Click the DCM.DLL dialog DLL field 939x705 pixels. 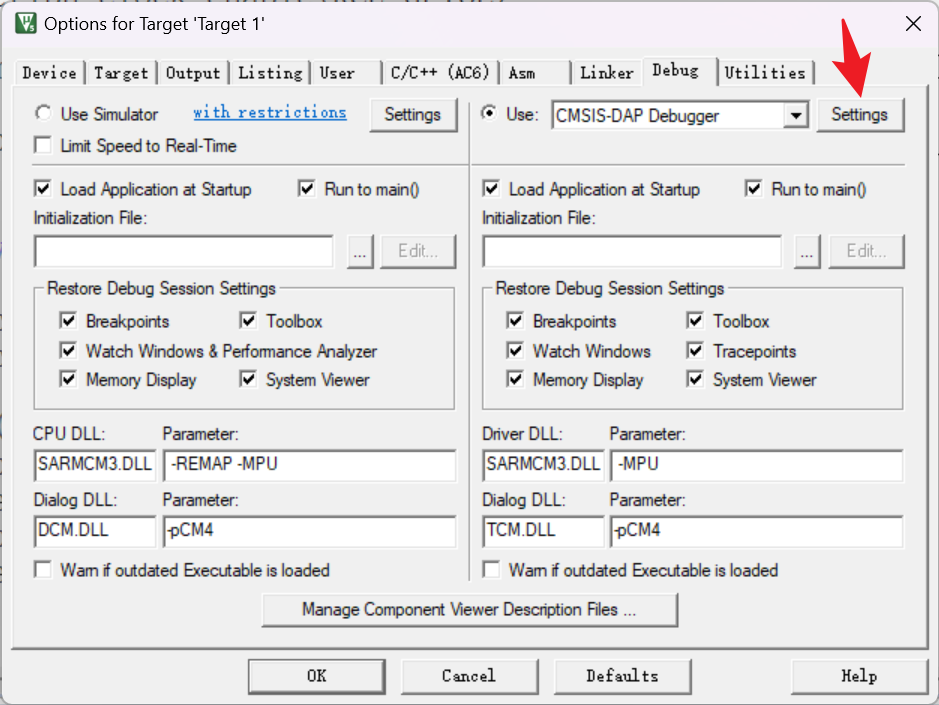coord(95,531)
